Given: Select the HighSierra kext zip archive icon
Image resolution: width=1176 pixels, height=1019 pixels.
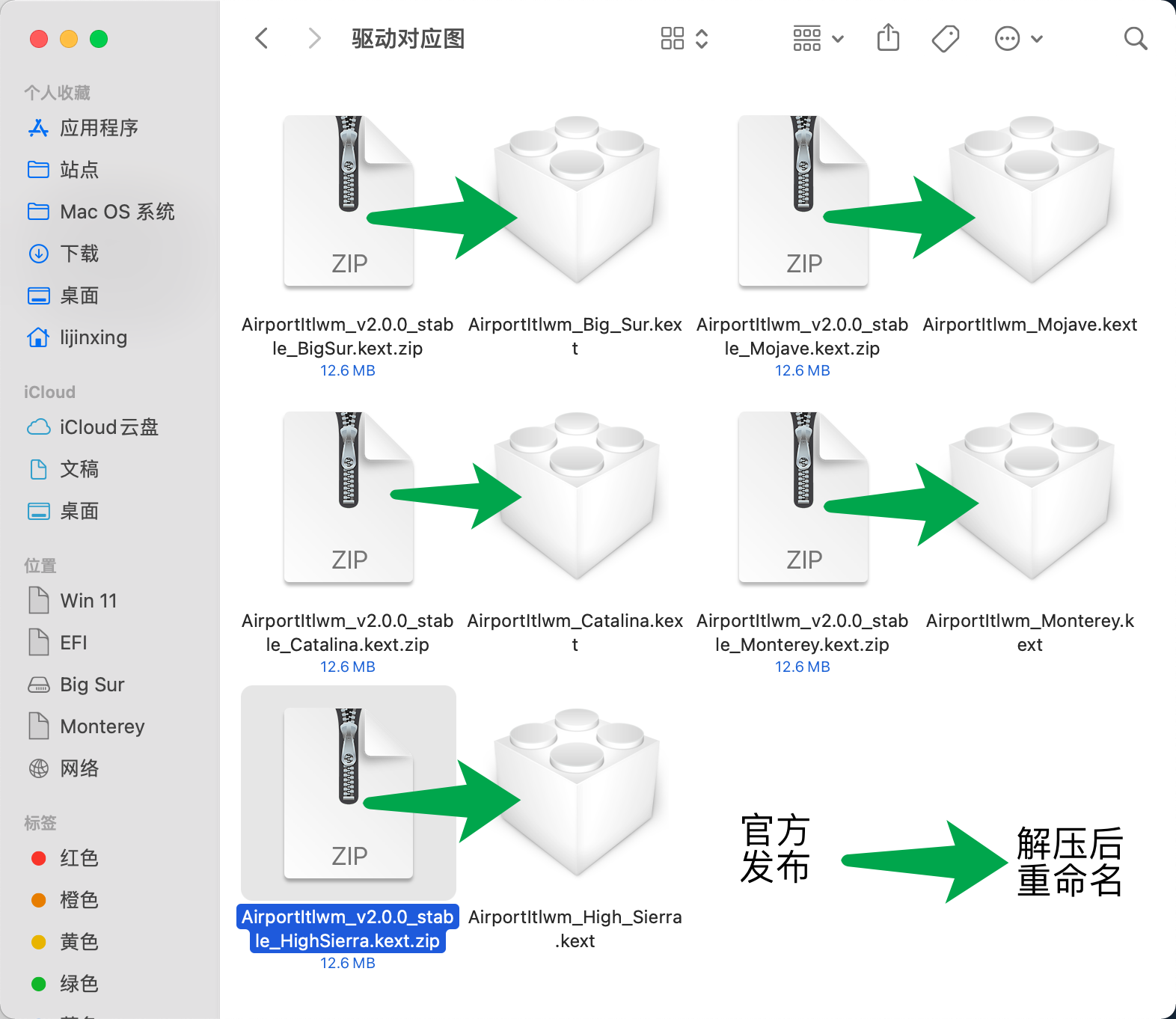Looking at the screenshot, I should [349, 793].
